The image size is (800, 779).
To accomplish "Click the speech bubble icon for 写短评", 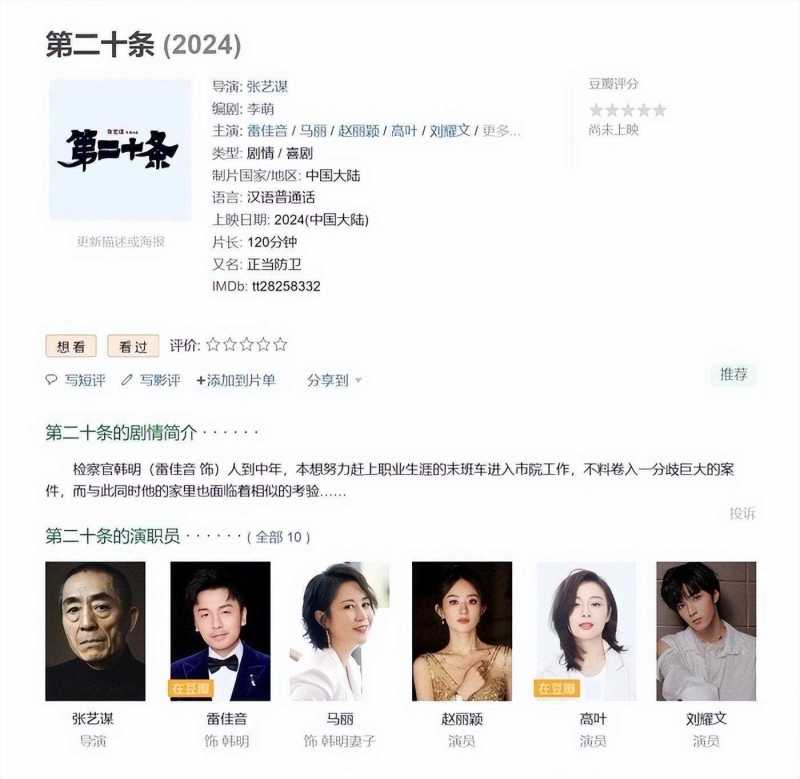I will pyautogui.click(x=51, y=380).
